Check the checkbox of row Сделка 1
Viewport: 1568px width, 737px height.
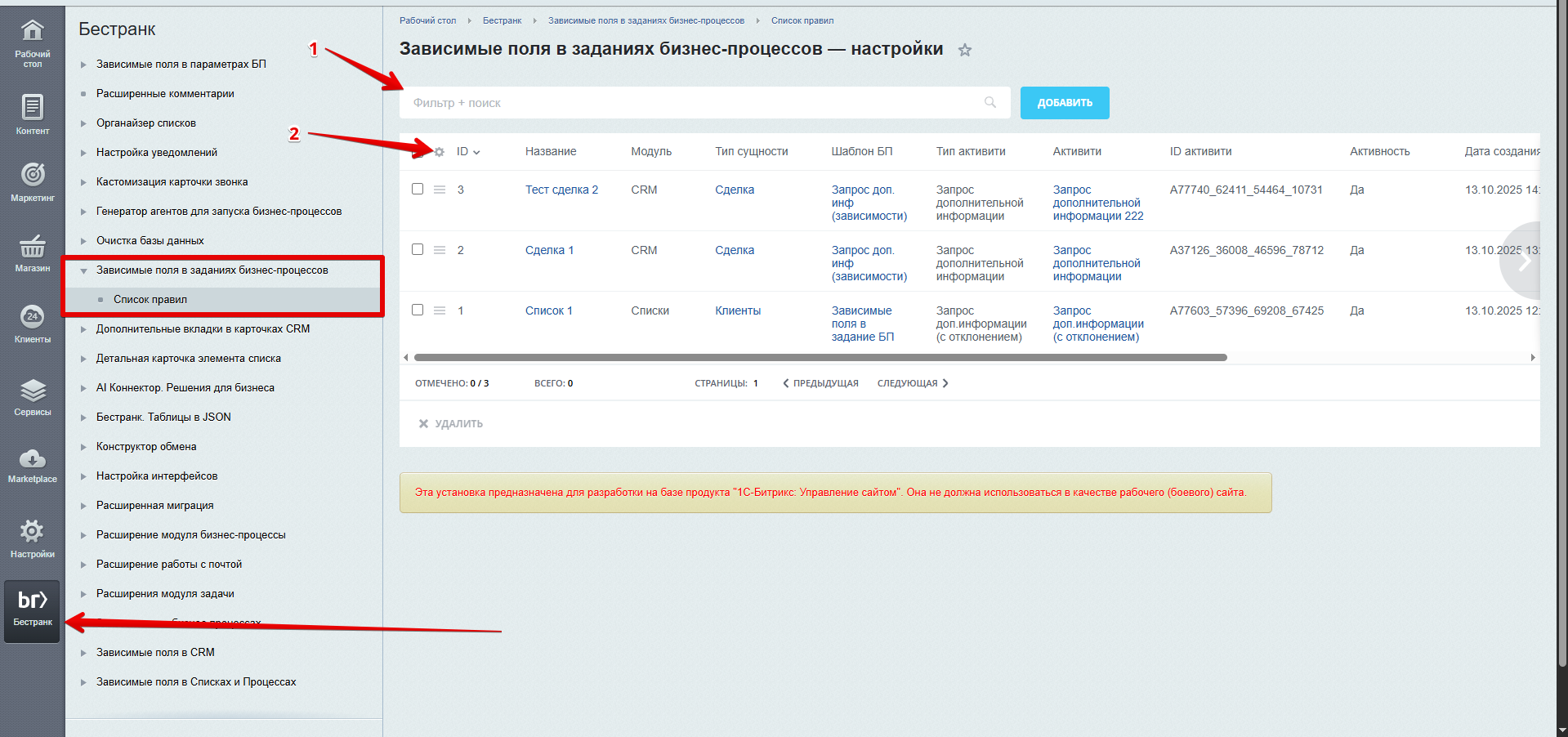pos(418,249)
